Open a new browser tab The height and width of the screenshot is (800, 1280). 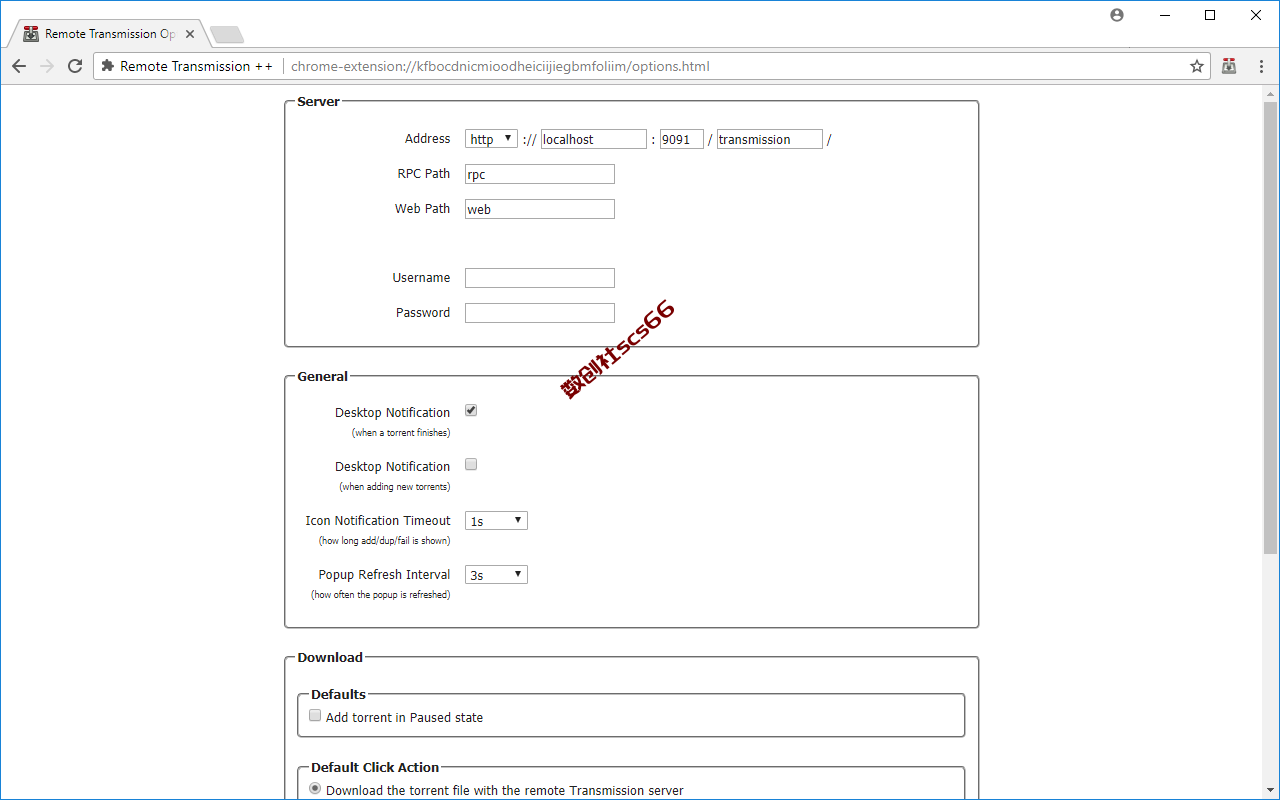click(x=227, y=35)
